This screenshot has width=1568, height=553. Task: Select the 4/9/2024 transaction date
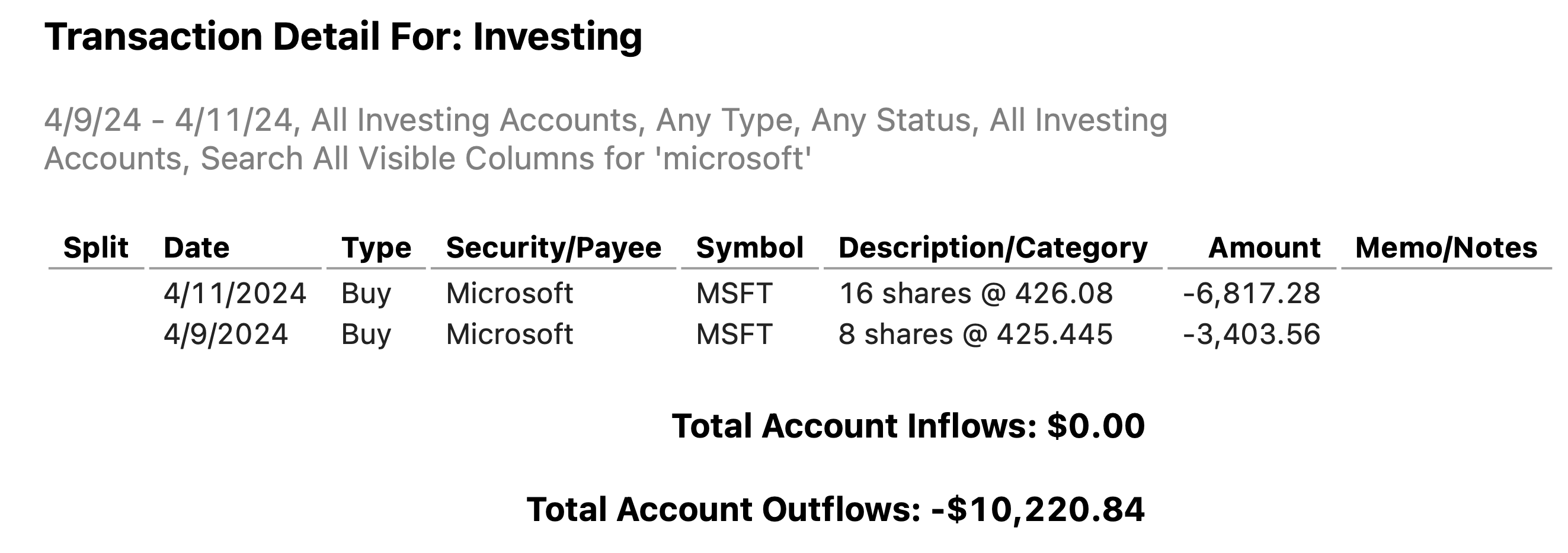click(x=225, y=335)
